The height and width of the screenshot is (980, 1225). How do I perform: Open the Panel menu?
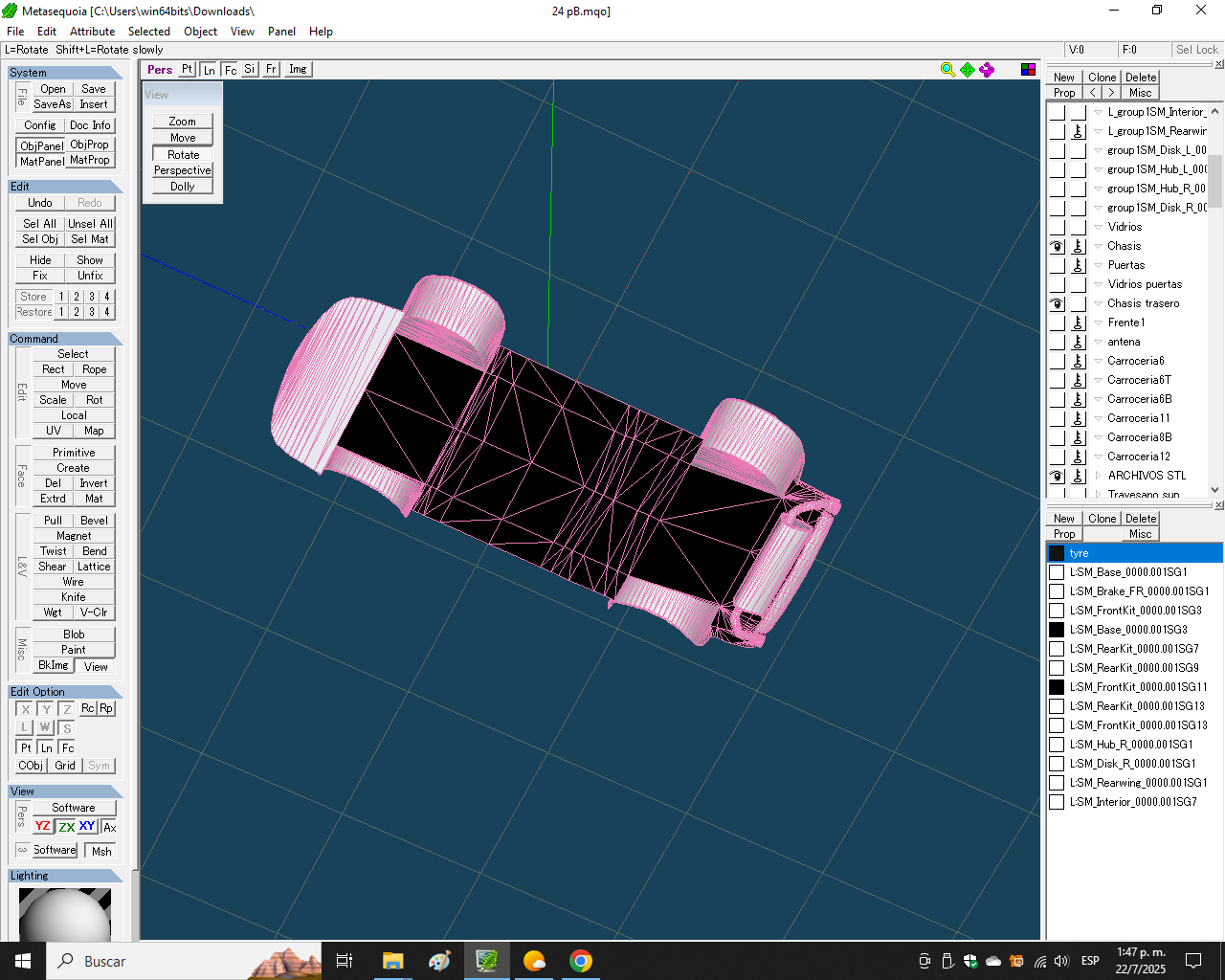(x=281, y=32)
